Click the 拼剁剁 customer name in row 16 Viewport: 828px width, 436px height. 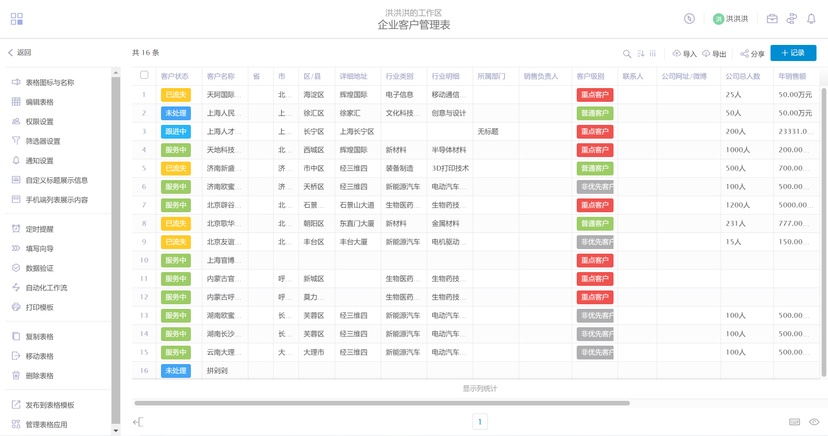point(217,371)
